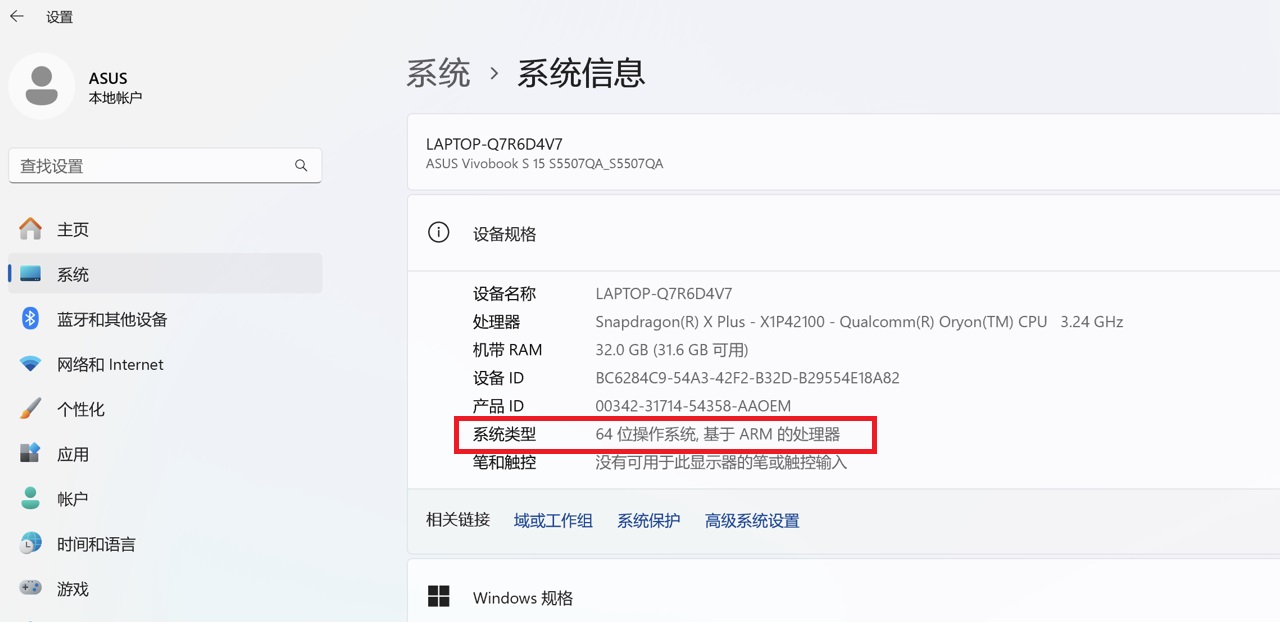Viewport: 1280px width, 623px height.
Task: Open 域或工作组 link
Action: (x=553, y=521)
